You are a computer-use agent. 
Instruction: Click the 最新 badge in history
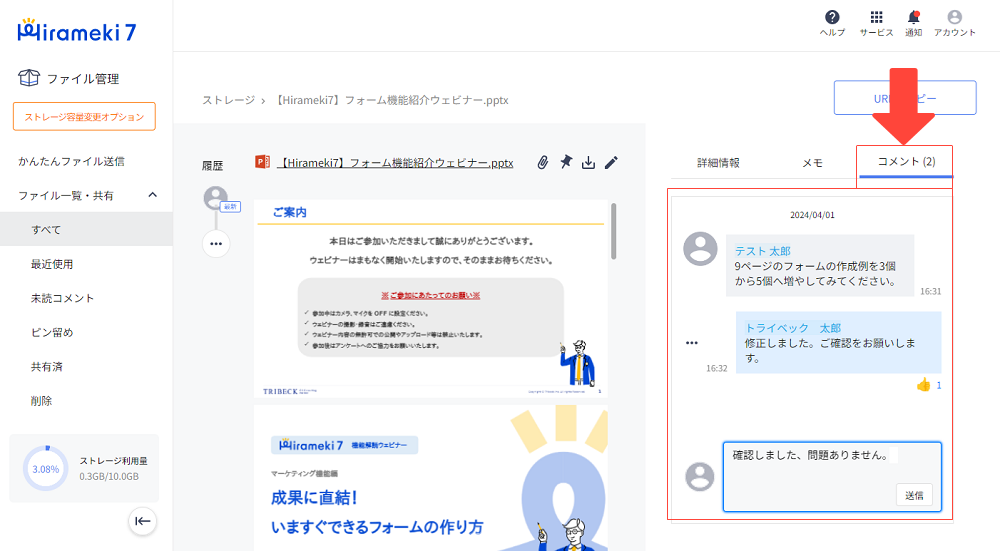(230, 207)
